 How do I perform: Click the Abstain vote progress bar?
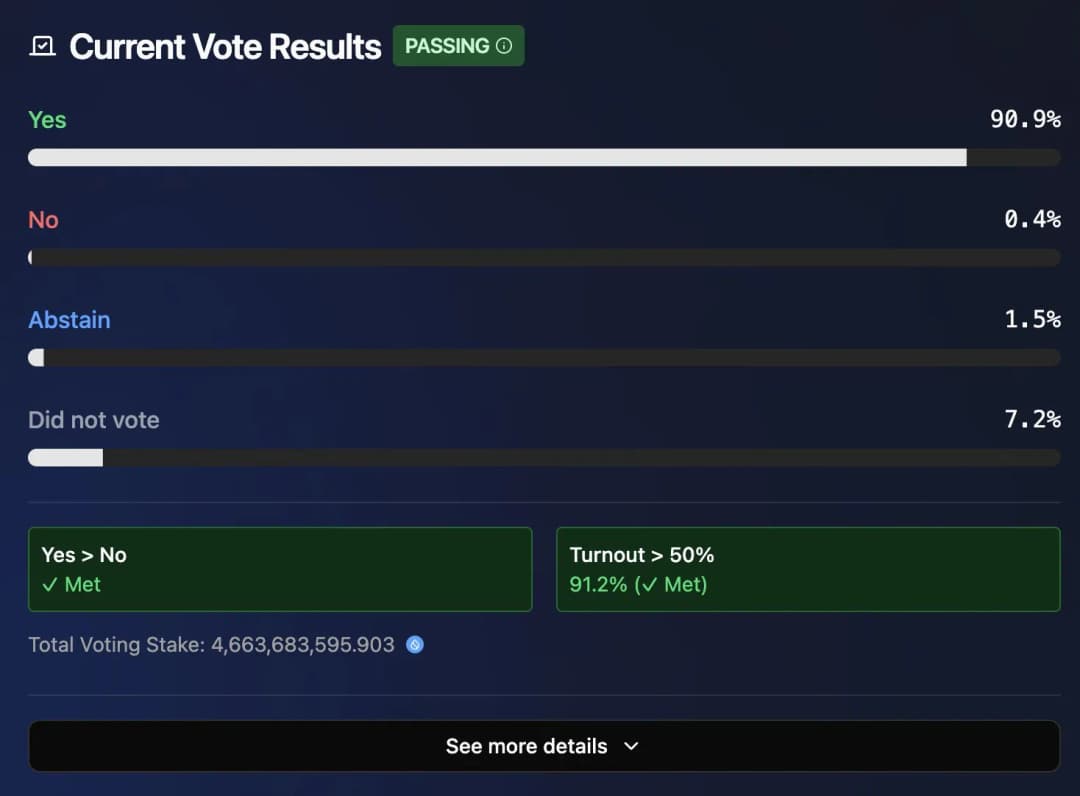pyautogui.click(x=544, y=357)
